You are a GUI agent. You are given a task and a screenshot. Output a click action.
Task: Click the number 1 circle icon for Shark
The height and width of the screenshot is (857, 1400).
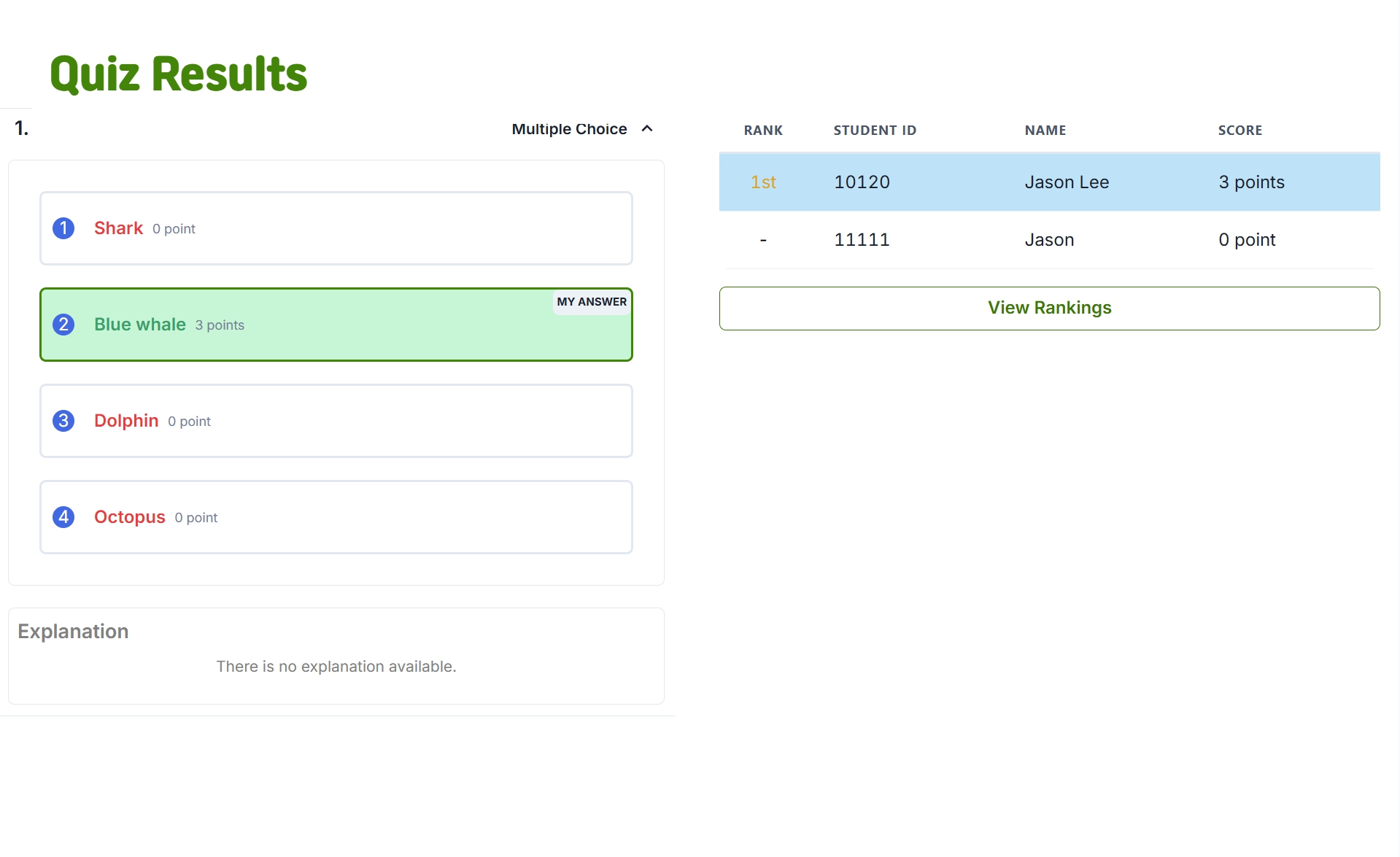63,228
